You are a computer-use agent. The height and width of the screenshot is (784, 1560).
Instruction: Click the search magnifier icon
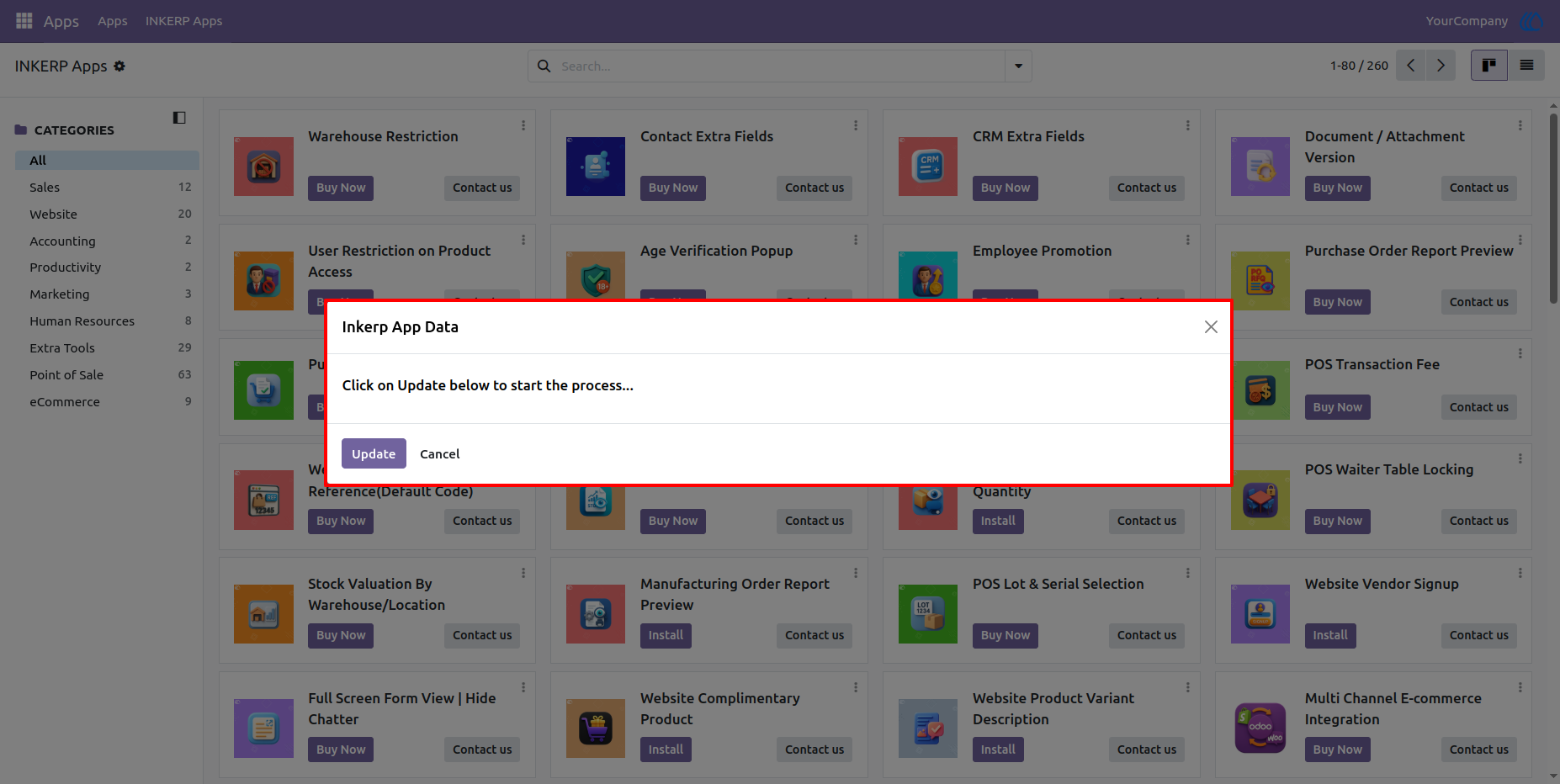(x=544, y=66)
